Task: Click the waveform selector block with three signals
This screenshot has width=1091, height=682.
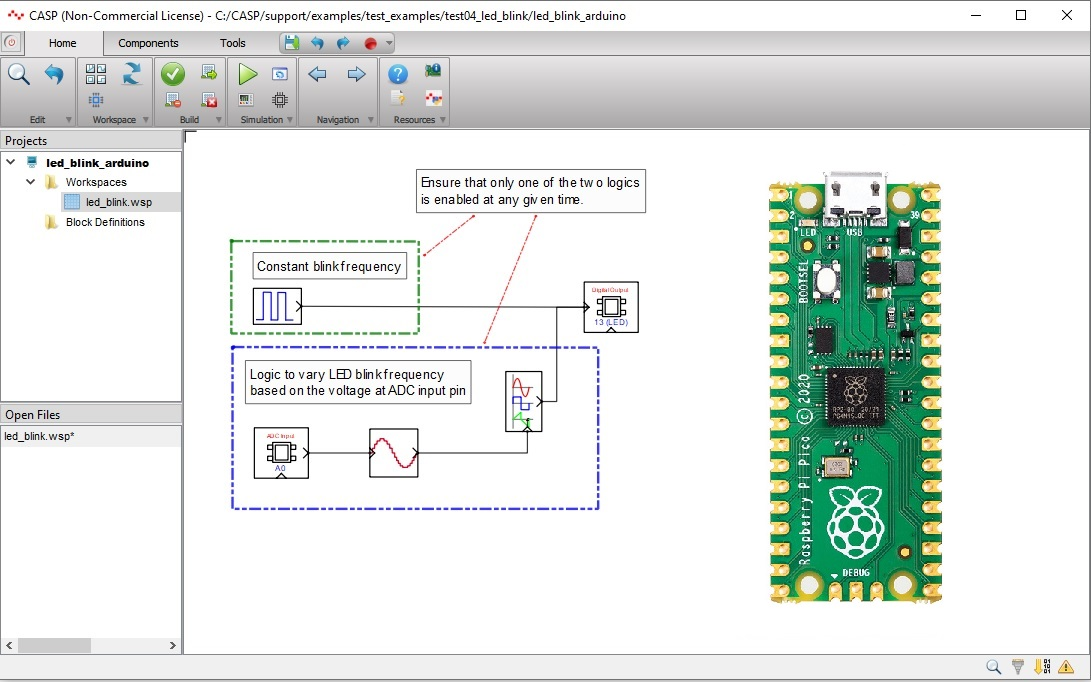Action: (523, 401)
